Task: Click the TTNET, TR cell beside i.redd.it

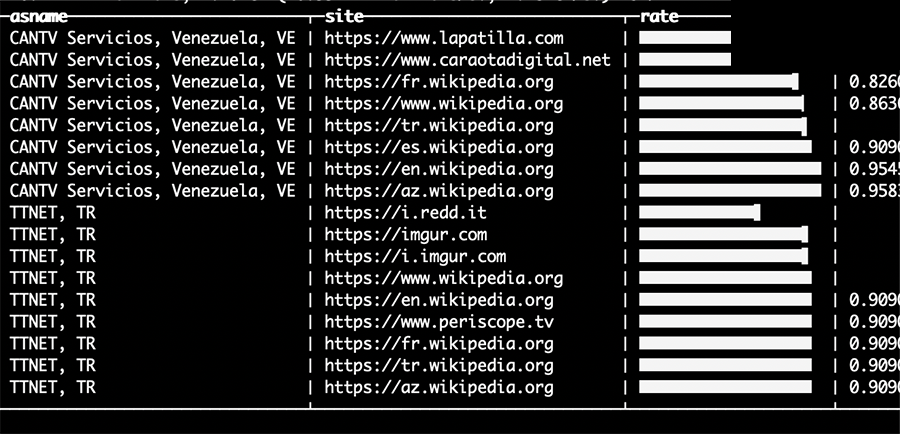Action: tap(53, 213)
